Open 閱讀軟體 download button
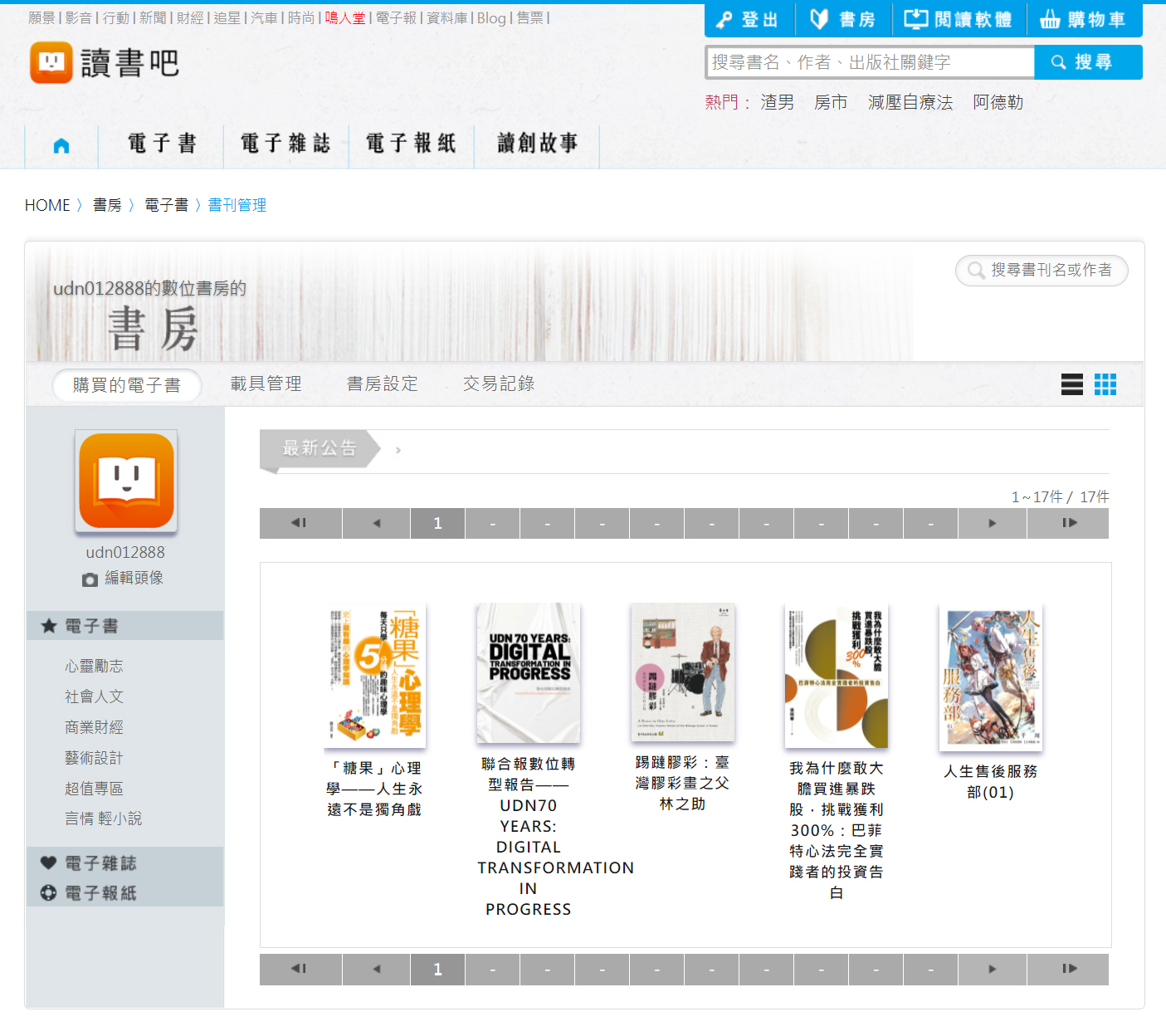Screen dimensions: 1166x1036 [x=959, y=20]
